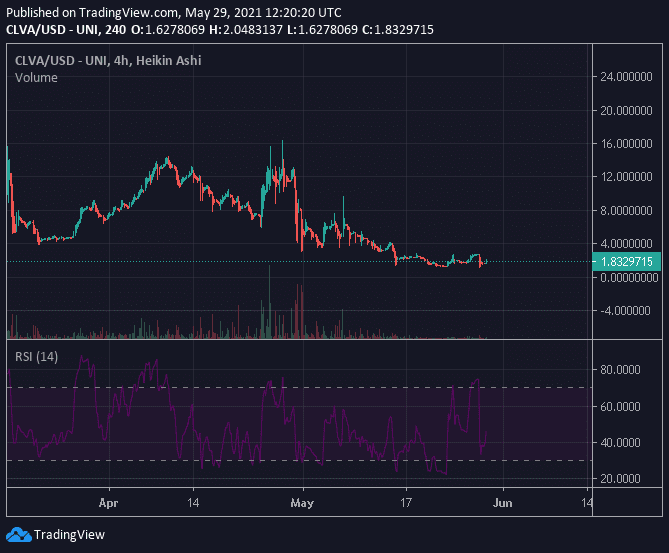Viewport: 669px width, 553px height.
Task: Select the Apr date on time axis
Action: click(x=108, y=503)
